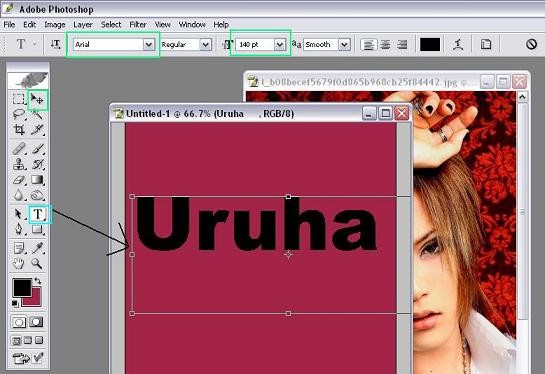The height and width of the screenshot is (374, 545).
Task: Select the Move tool
Action: (x=37, y=100)
